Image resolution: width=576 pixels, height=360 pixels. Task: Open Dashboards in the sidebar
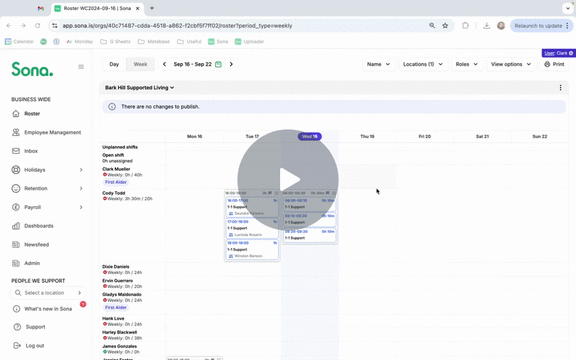click(x=39, y=226)
